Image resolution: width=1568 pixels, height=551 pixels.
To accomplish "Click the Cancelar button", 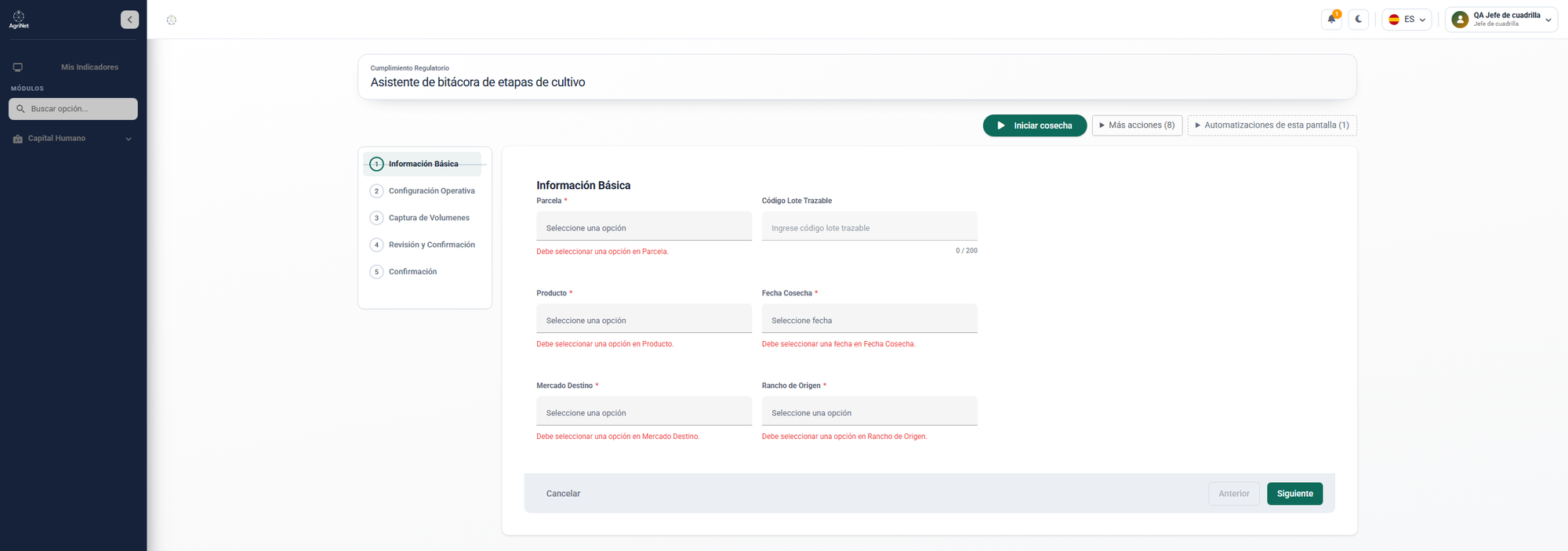I will pos(563,494).
